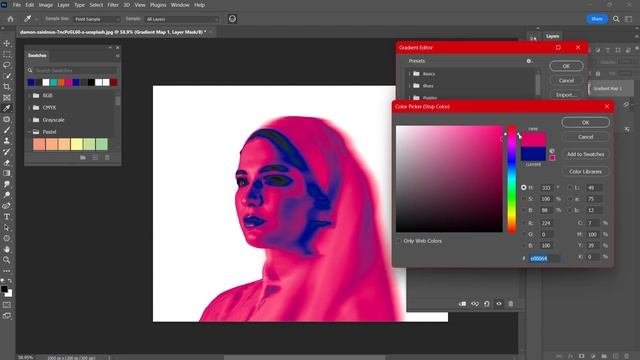Select the Eraser tool
Viewport: 640px width, 360px height.
click(7, 162)
